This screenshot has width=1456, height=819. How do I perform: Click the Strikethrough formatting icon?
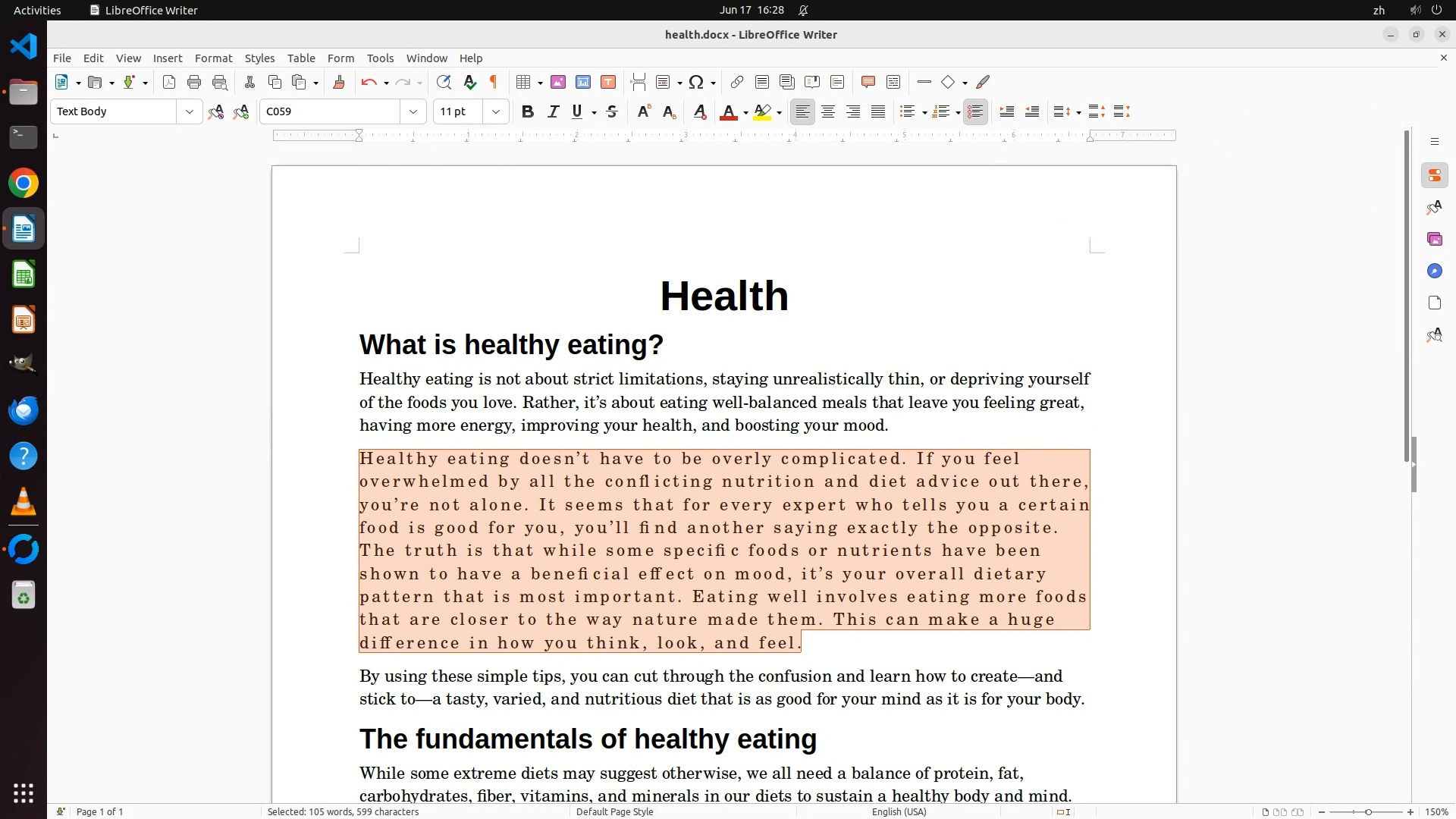tap(612, 111)
